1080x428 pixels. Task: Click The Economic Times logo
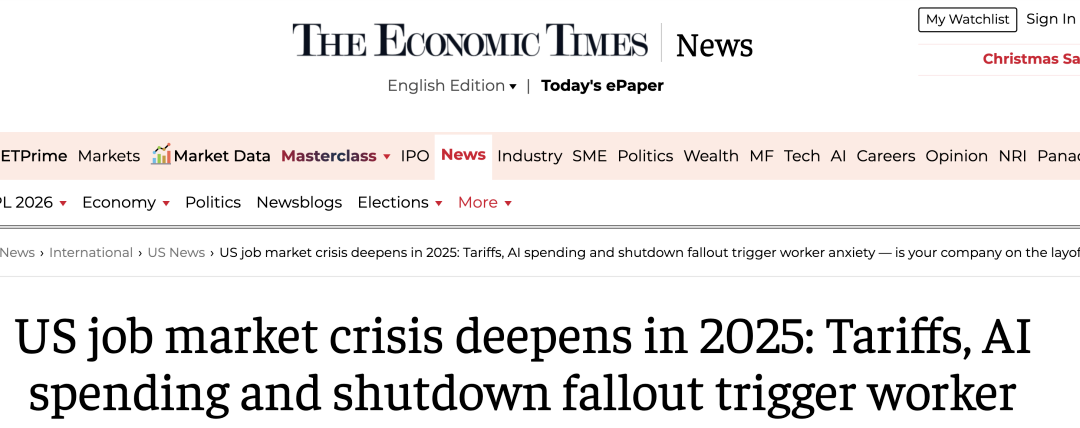pos(470,42)
